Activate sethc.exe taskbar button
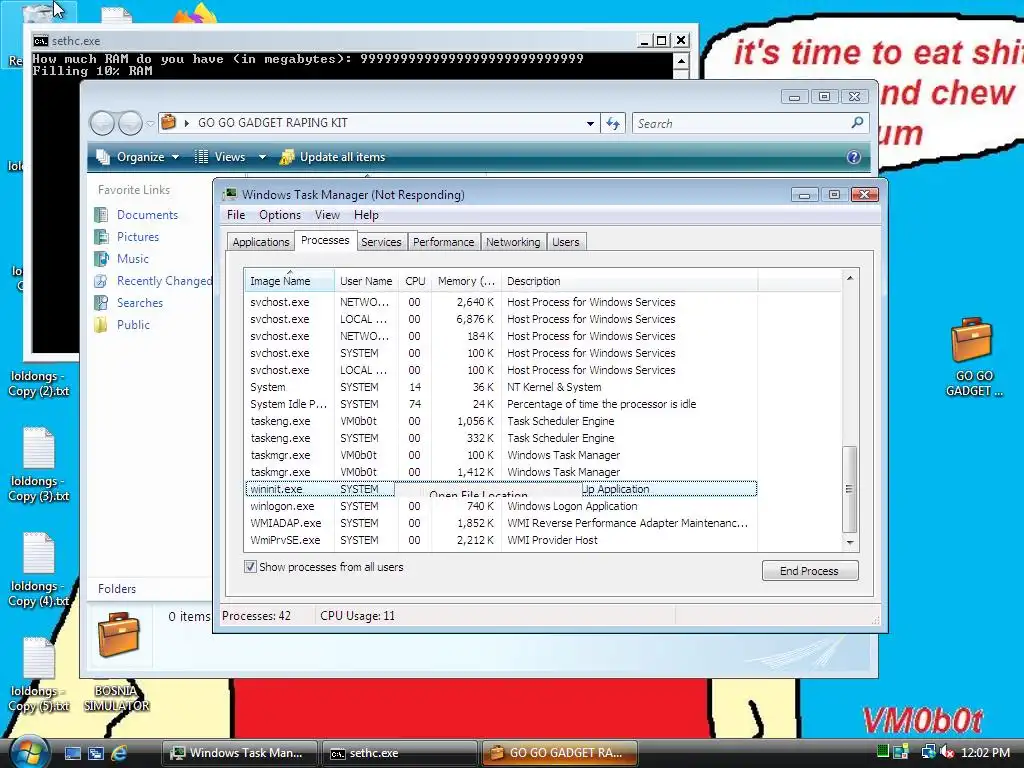1024x768 pixels. pos(399,753)
